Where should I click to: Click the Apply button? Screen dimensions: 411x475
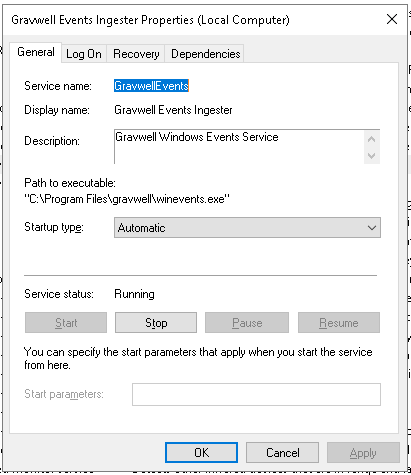coord(363,453)
